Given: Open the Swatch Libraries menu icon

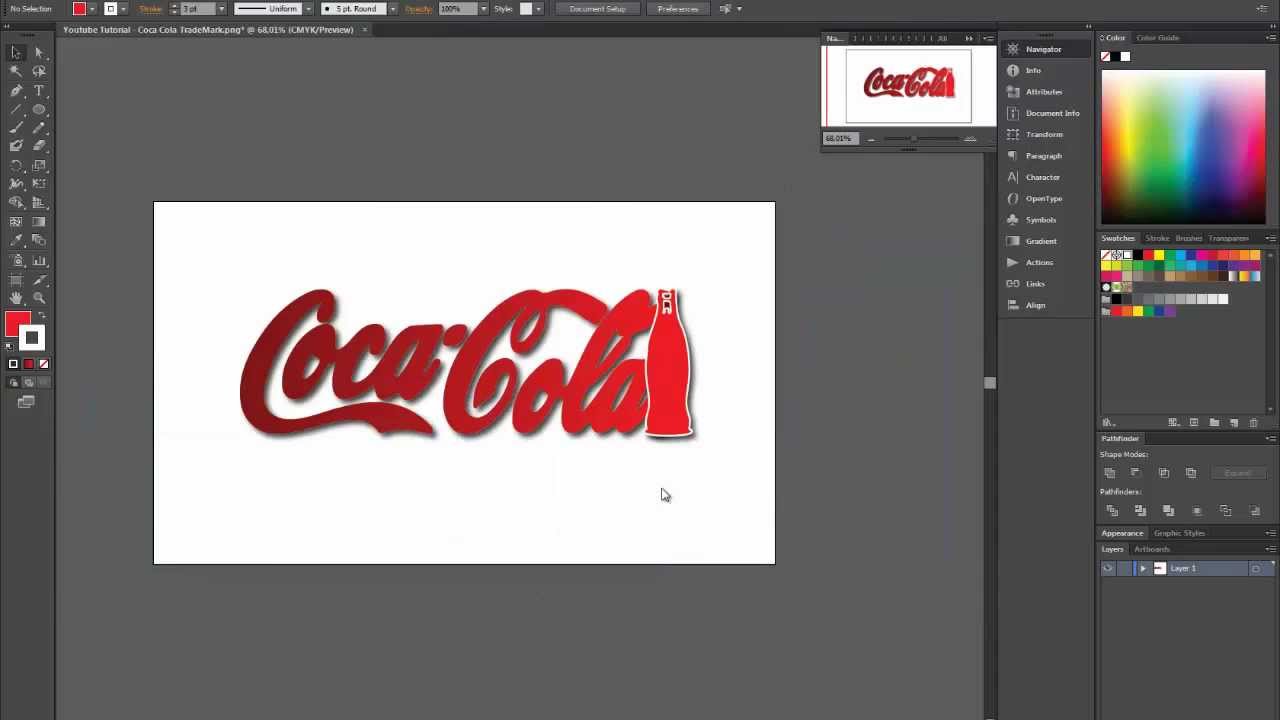Looking at the screenshot, I should [1108, 423].
